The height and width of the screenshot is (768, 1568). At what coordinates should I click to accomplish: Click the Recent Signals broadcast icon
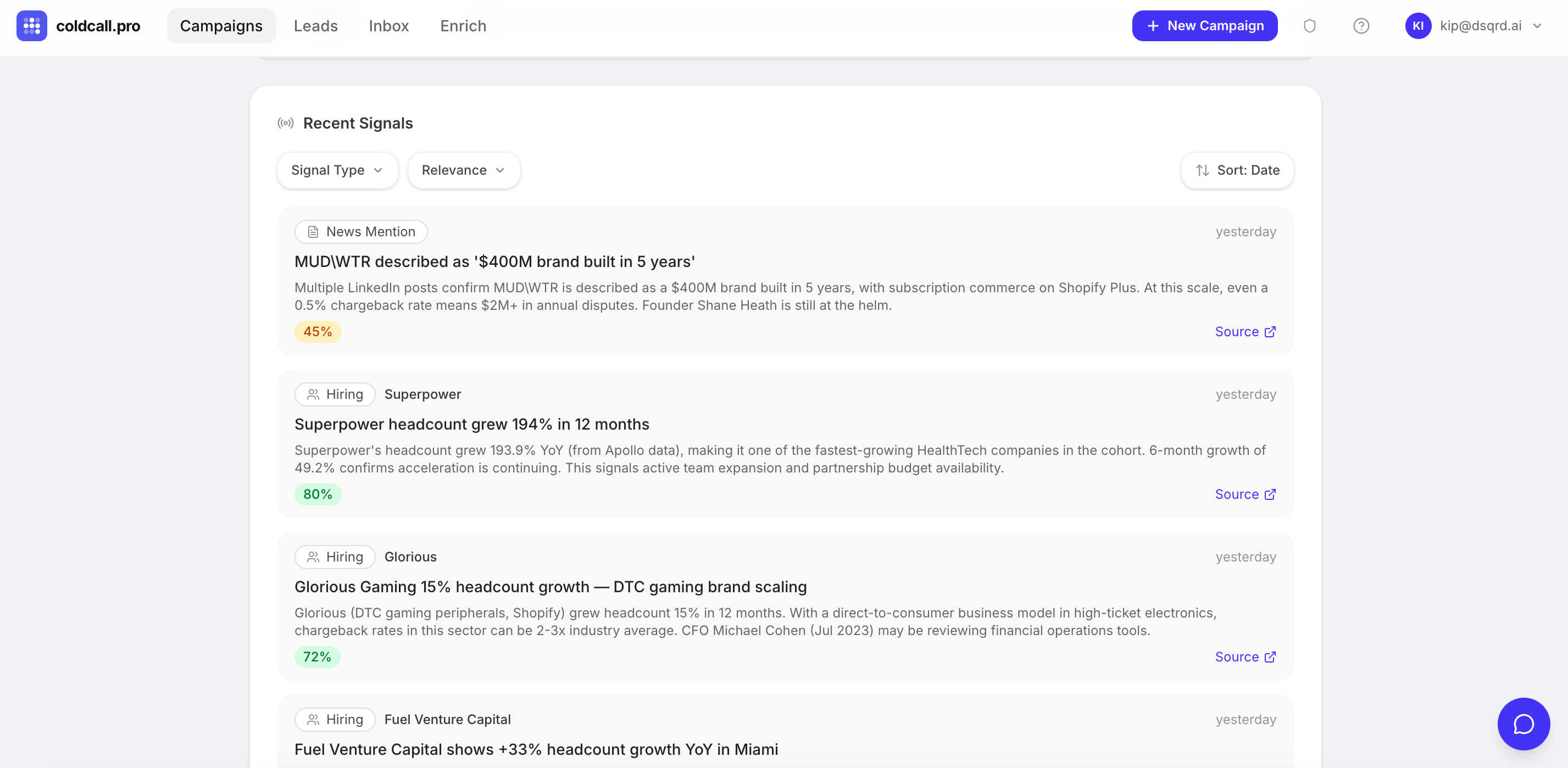tap(286, 123)
